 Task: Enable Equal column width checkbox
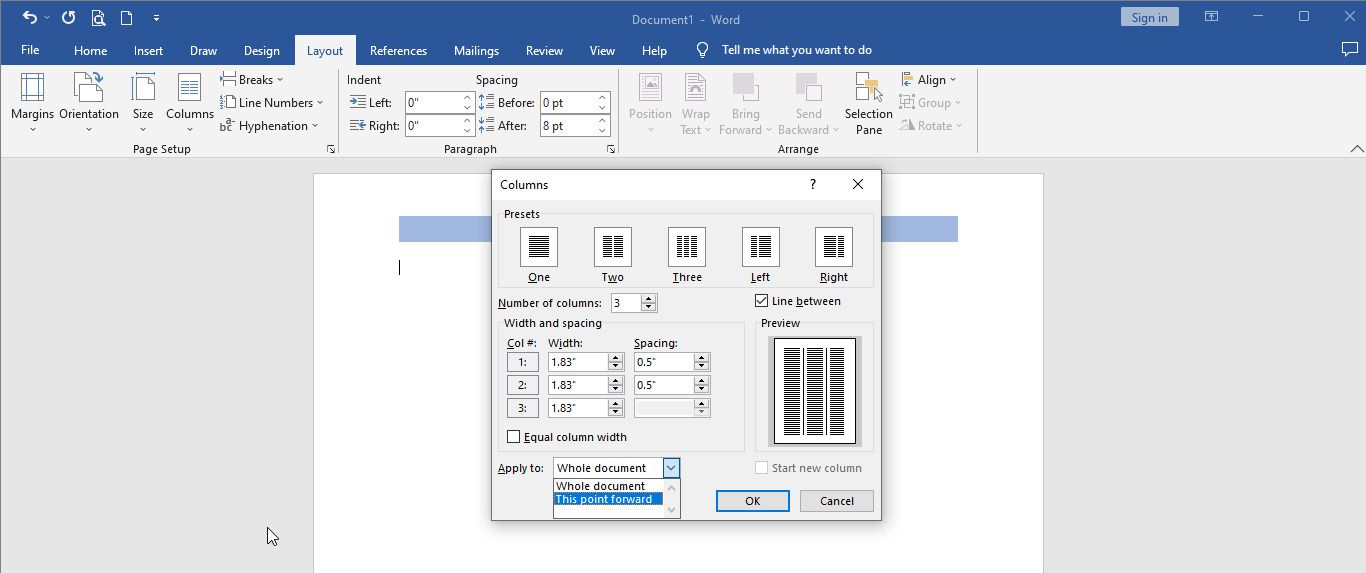(x=513, y=437)
